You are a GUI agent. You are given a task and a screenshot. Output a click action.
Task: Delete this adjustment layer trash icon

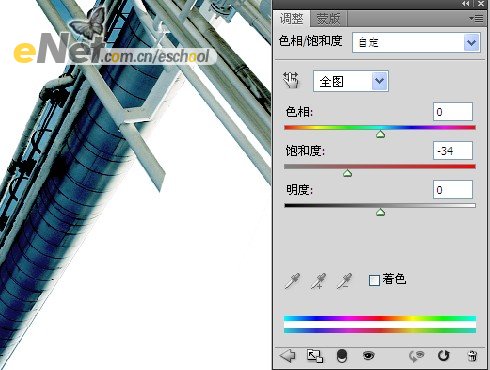point(472,356)
